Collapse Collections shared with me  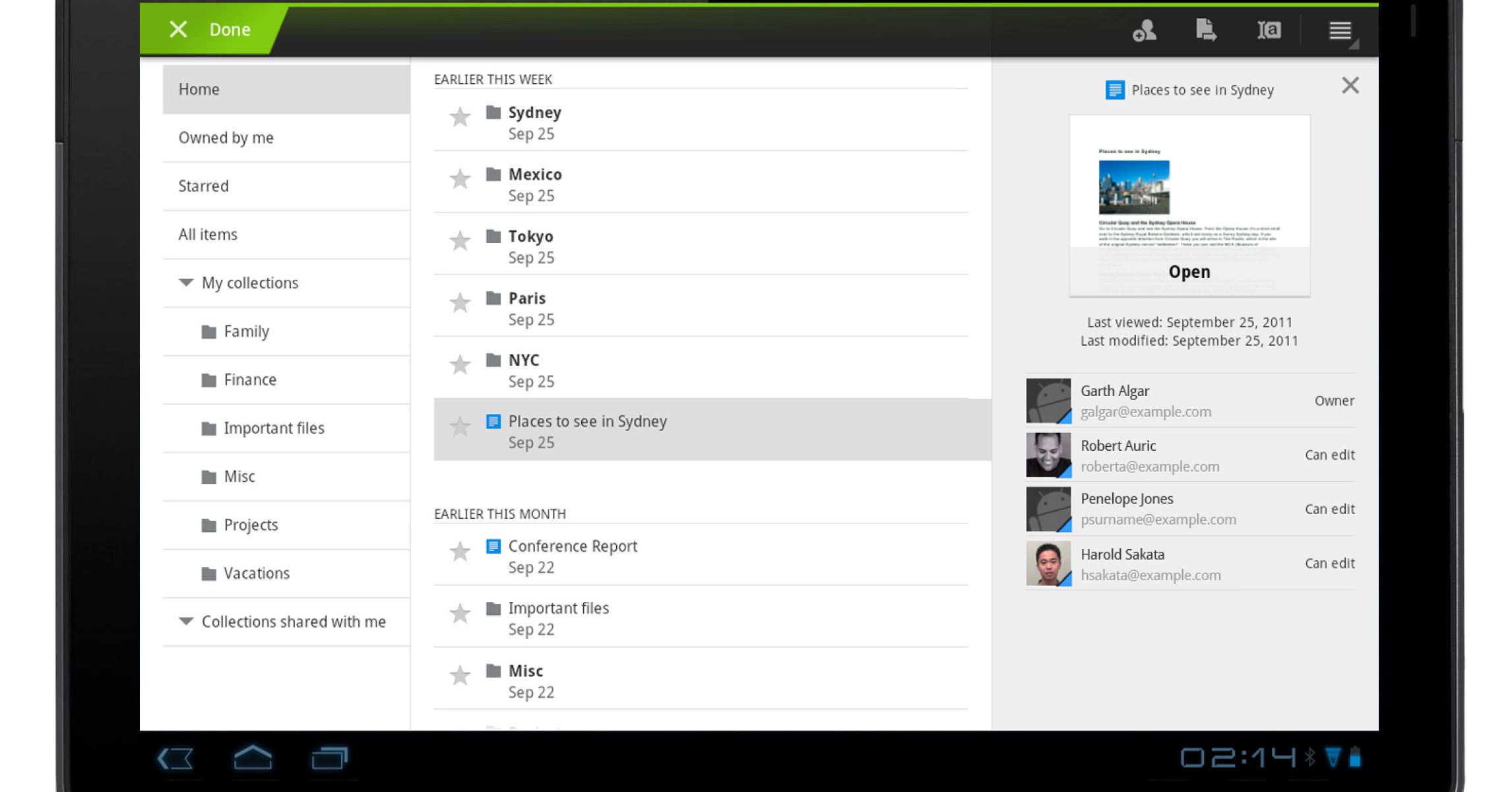pyautogui.click(x=186, y=622)
